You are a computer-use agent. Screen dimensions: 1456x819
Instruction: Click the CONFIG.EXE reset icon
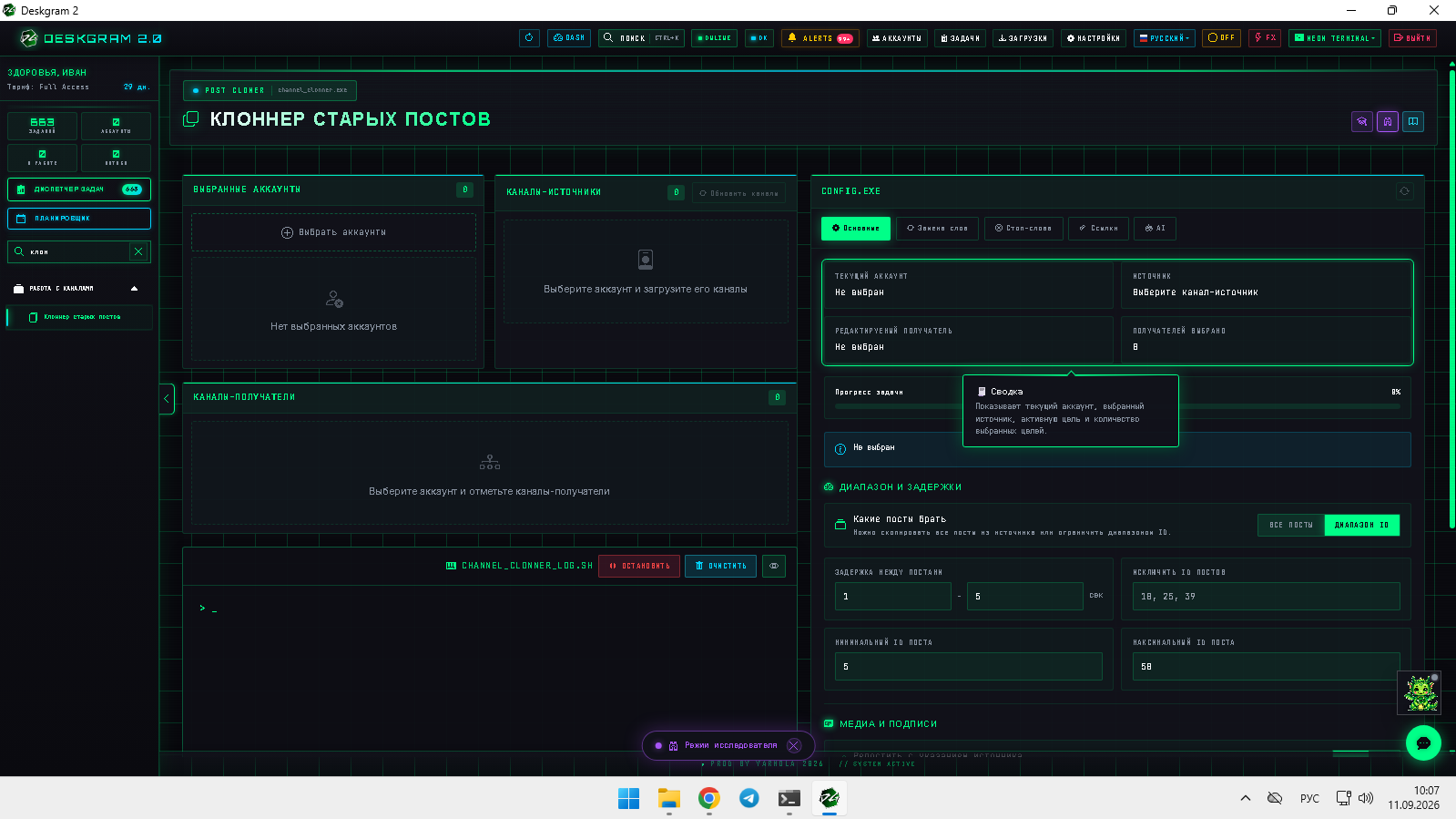click(x=1404, y=191)
